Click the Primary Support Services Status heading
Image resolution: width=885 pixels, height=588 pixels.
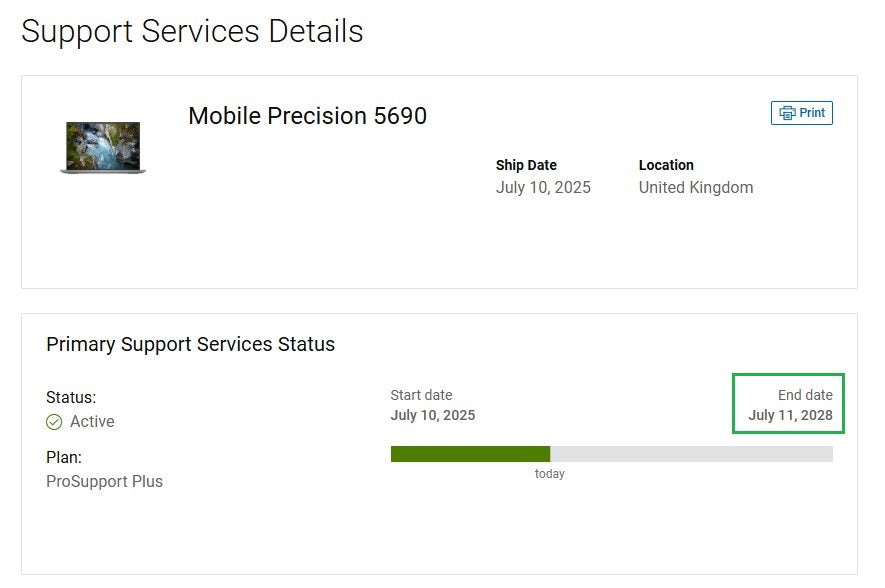click(x=190, y=344)
